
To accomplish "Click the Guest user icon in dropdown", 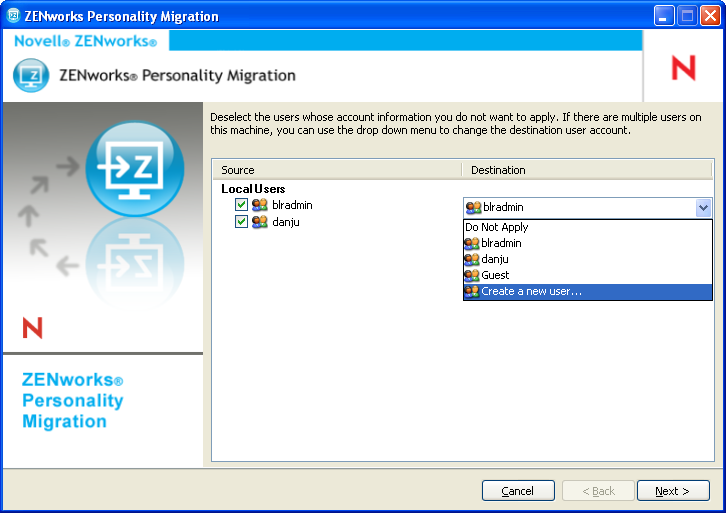I will point(472,275).
